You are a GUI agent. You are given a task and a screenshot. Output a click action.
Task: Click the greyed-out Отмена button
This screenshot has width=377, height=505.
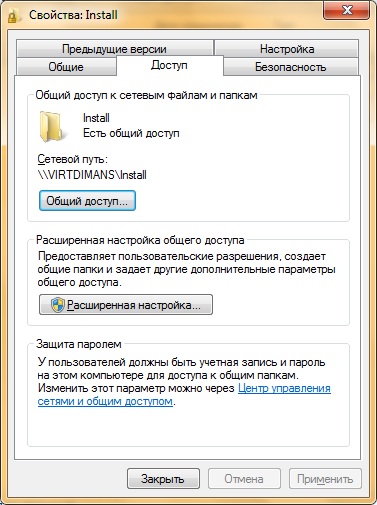(244, 479)
